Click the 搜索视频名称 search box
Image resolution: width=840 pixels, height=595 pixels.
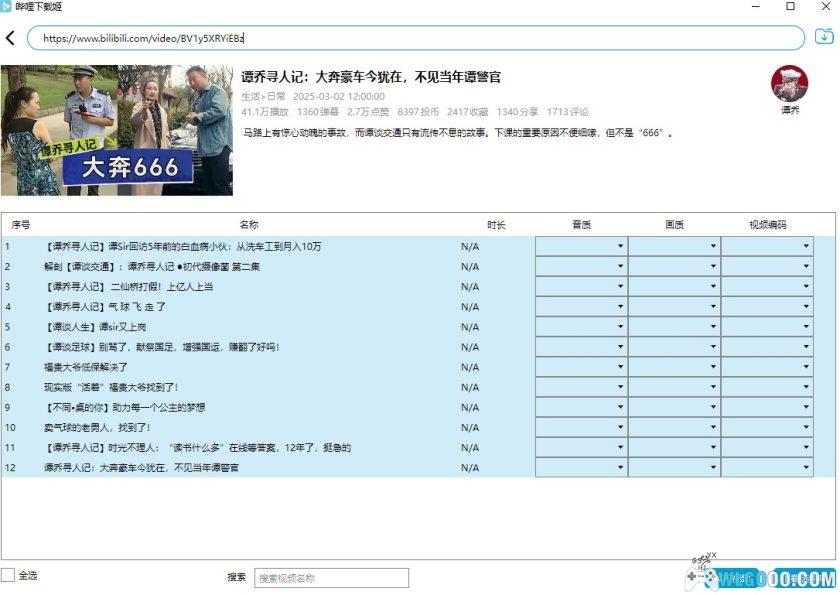[330, 577]
